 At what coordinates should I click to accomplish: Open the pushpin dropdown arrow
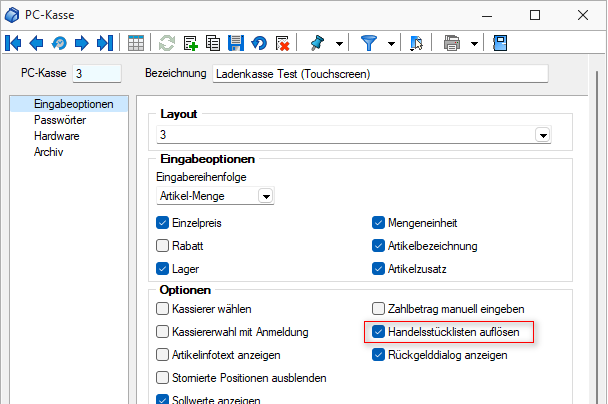(x=339, y=43)
